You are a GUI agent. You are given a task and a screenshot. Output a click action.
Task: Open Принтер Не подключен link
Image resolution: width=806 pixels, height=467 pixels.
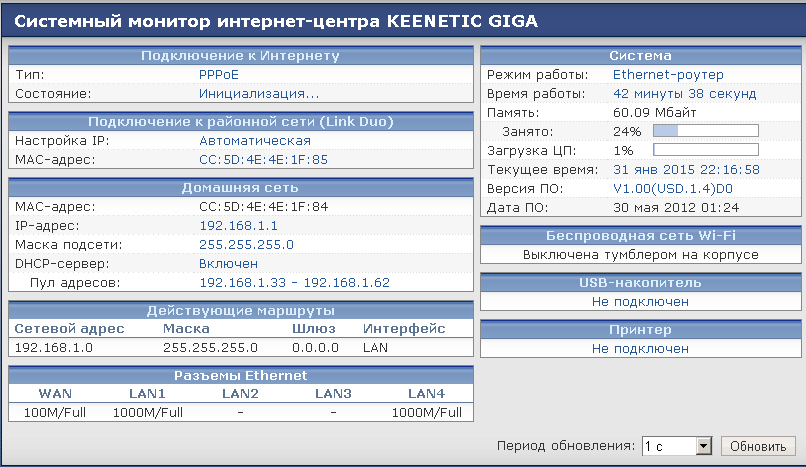coord(640,349)
